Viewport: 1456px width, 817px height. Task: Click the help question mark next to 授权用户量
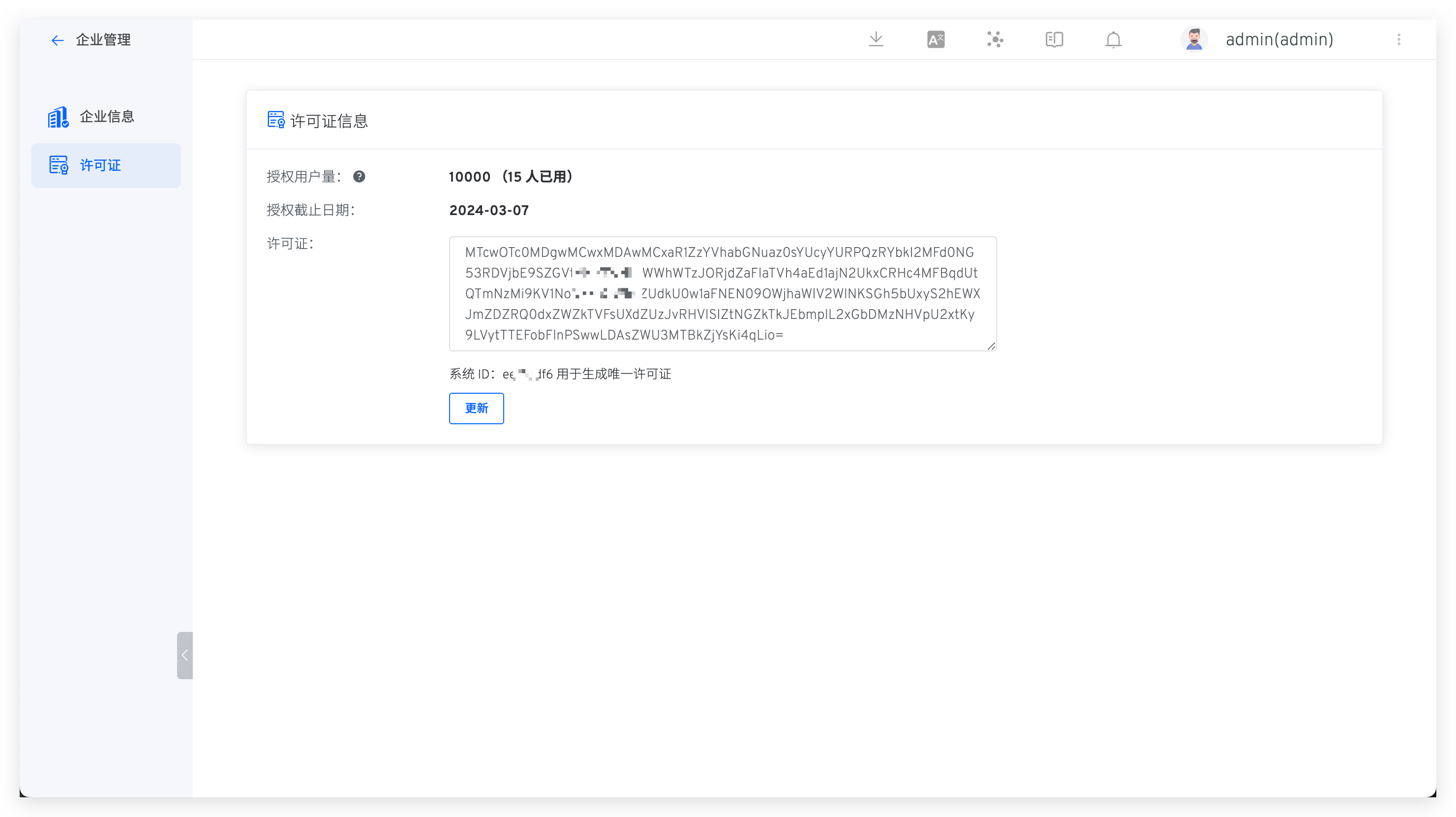[x=359, y=177]
